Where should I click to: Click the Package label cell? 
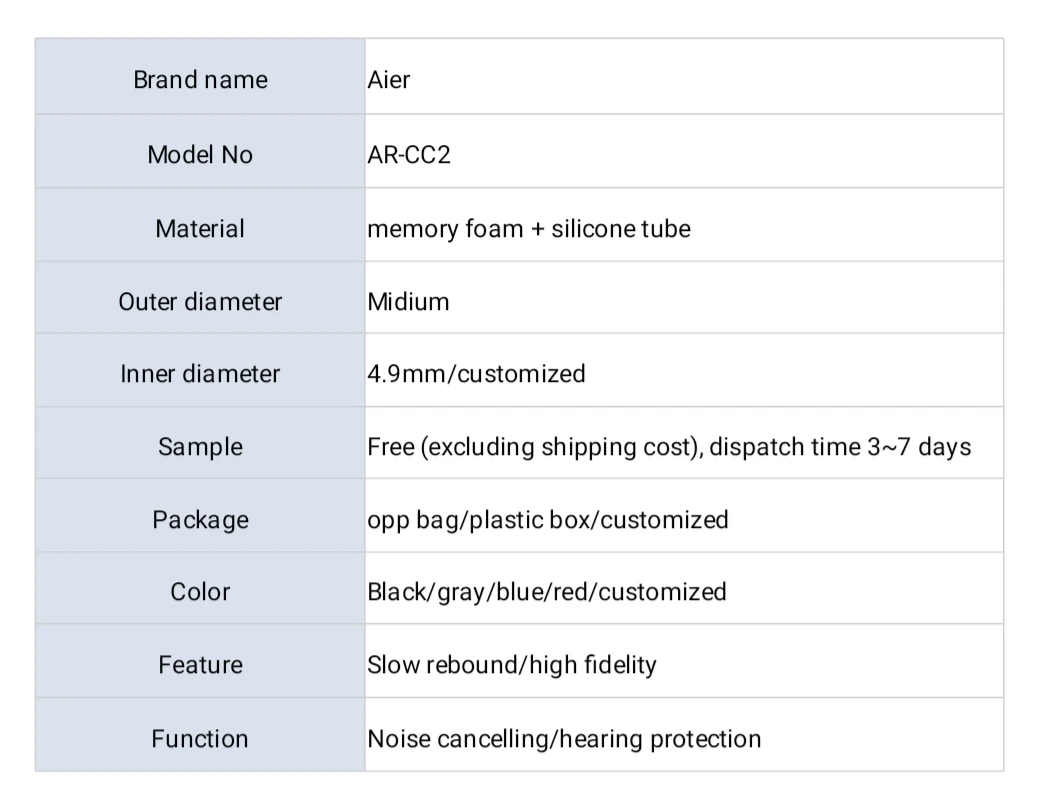click(200, 516)
